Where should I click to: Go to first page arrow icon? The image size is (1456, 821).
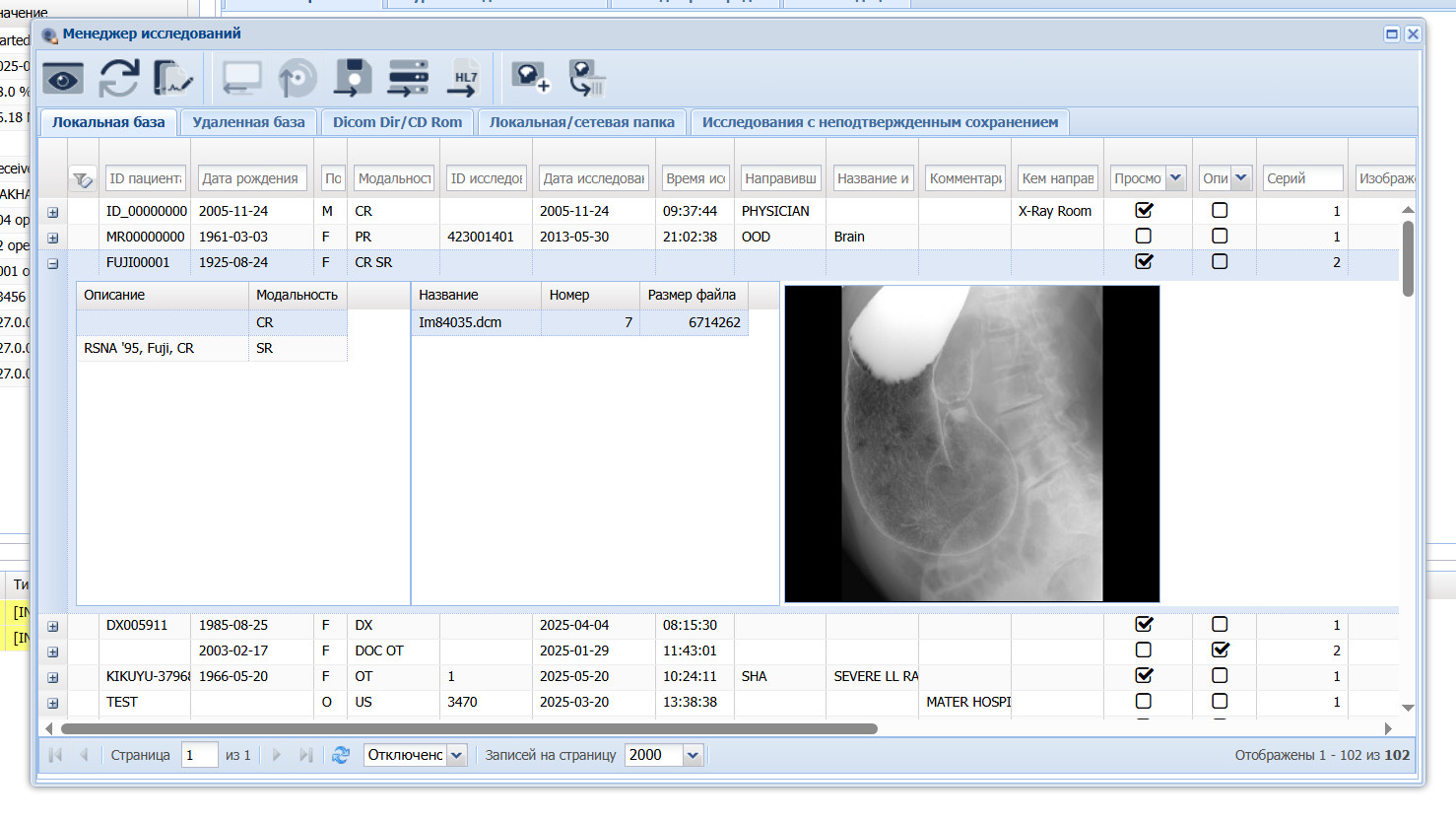[55, 755]
